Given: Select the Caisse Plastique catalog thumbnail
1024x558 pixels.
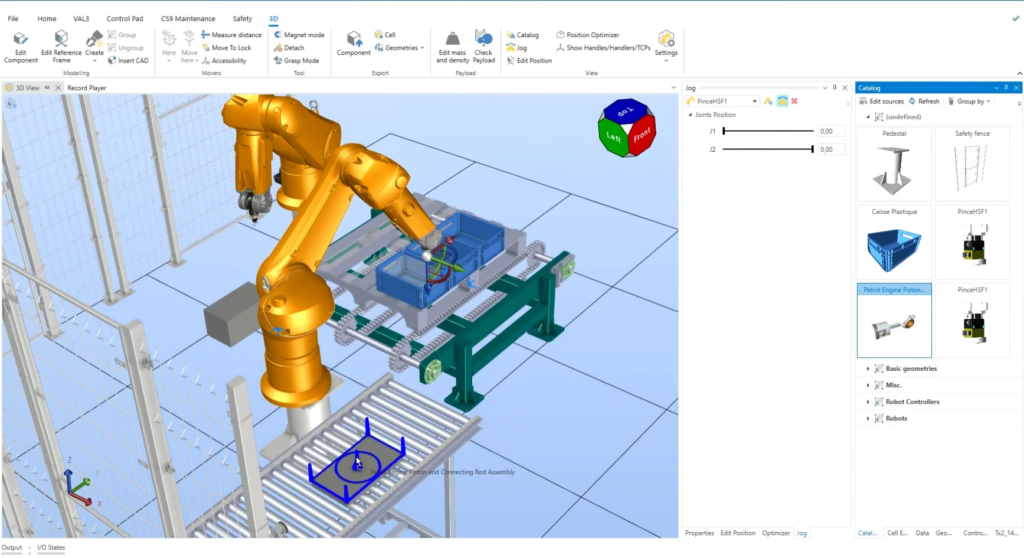Looking at the screenshot, I should tap(894, 243).
